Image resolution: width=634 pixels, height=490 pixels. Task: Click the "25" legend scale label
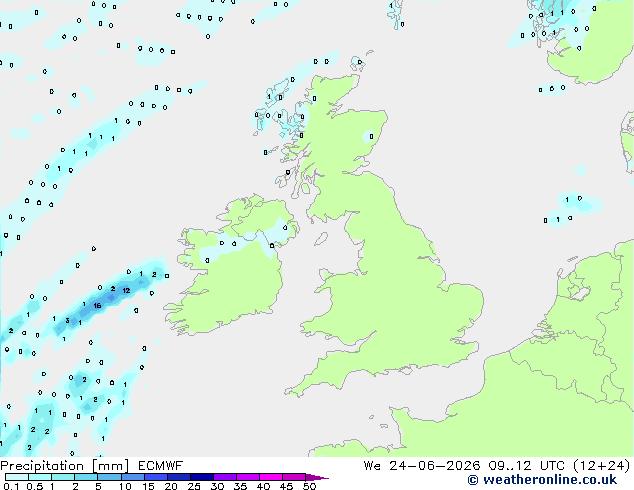(x=194, y=486)
